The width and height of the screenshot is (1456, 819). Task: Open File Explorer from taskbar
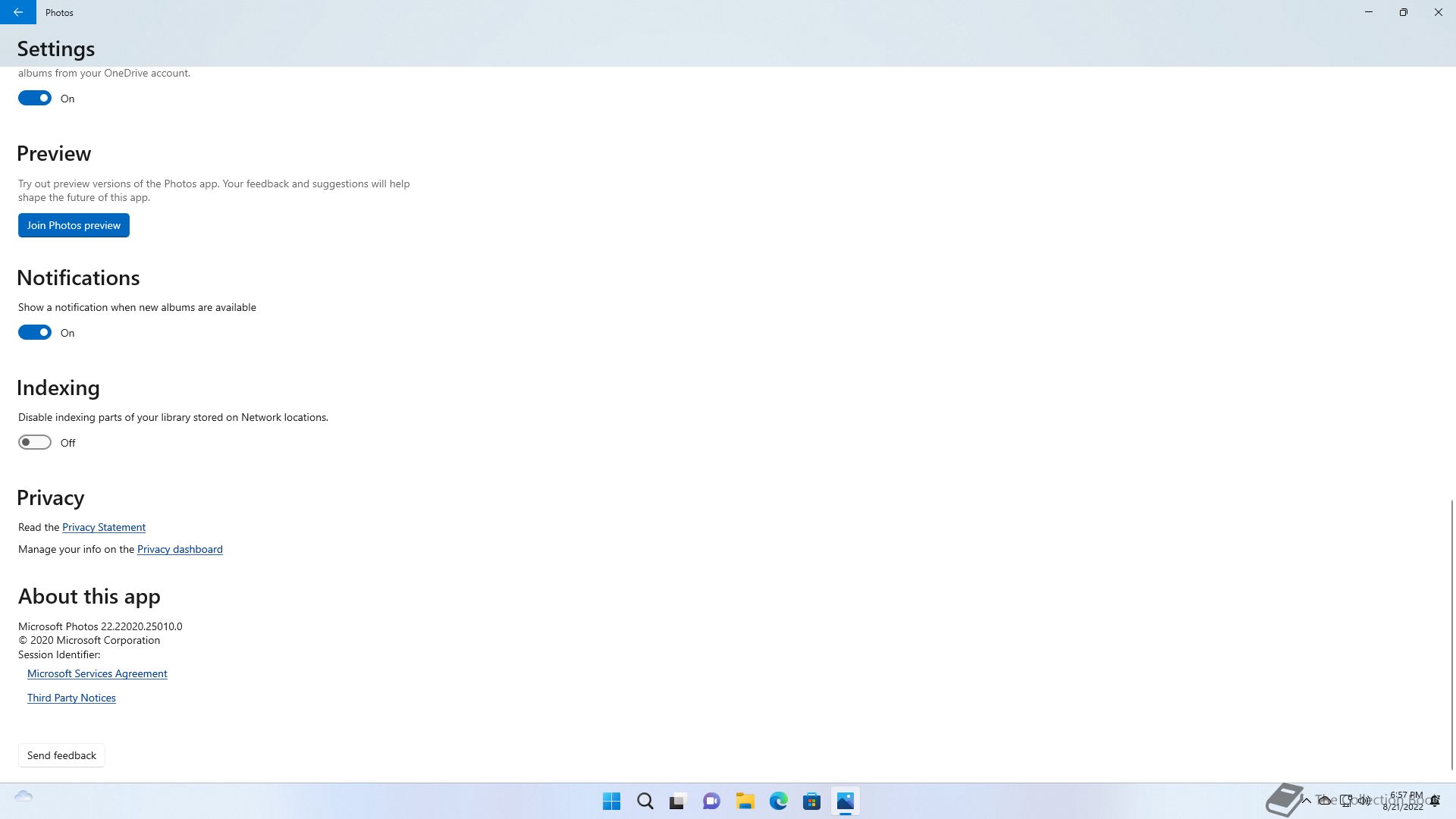click(x=745, y=801)
